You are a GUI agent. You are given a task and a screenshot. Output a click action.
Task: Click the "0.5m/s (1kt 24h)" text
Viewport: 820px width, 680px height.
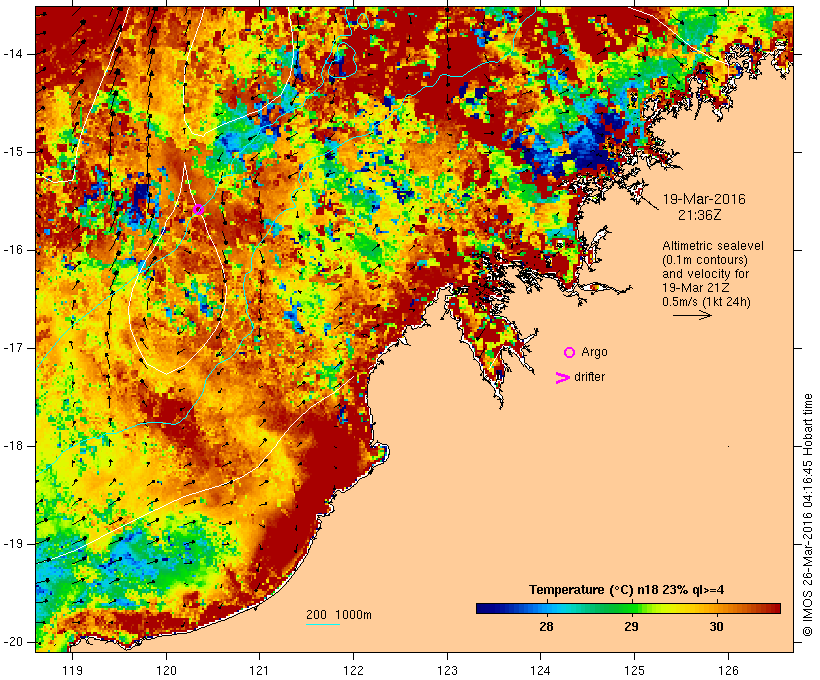[x=706, y=302]
